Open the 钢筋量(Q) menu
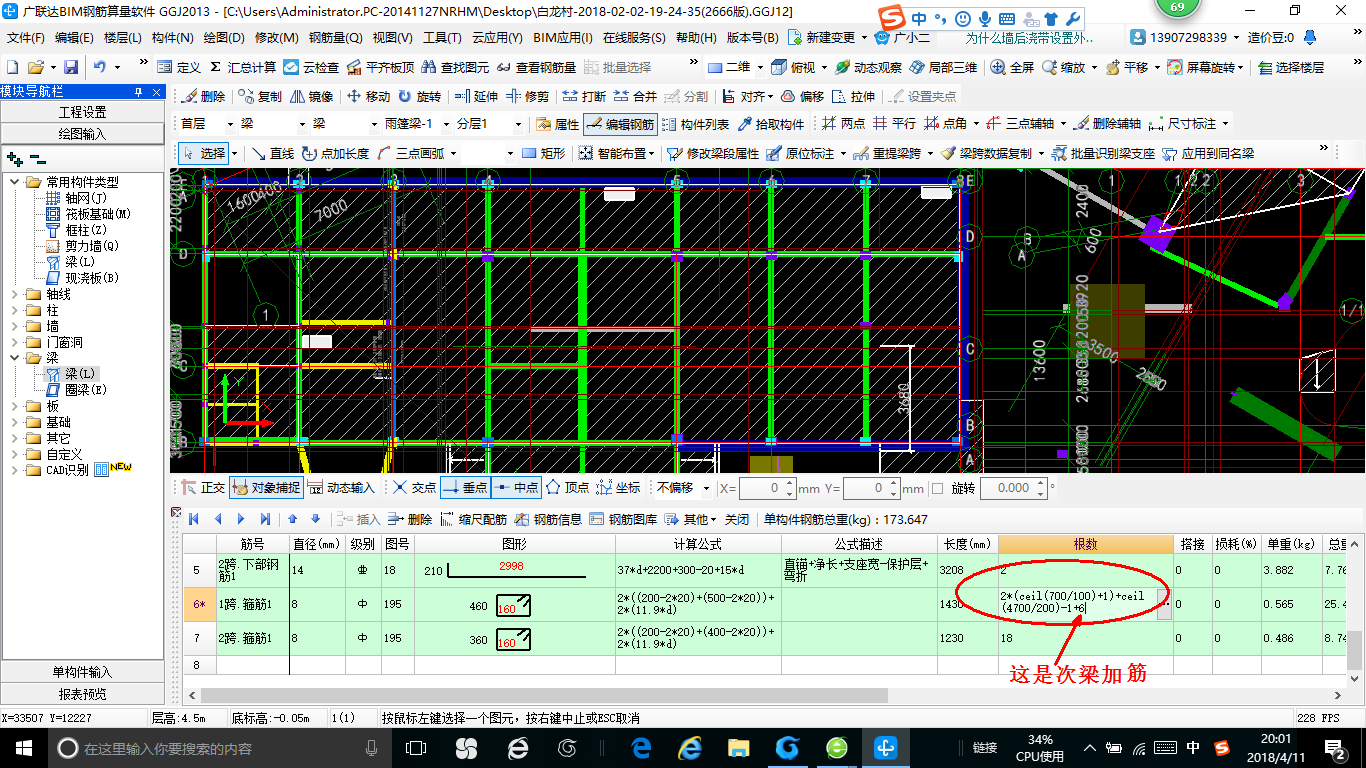The height and width of the screenshot is (768, 1366). pos(335,38)
